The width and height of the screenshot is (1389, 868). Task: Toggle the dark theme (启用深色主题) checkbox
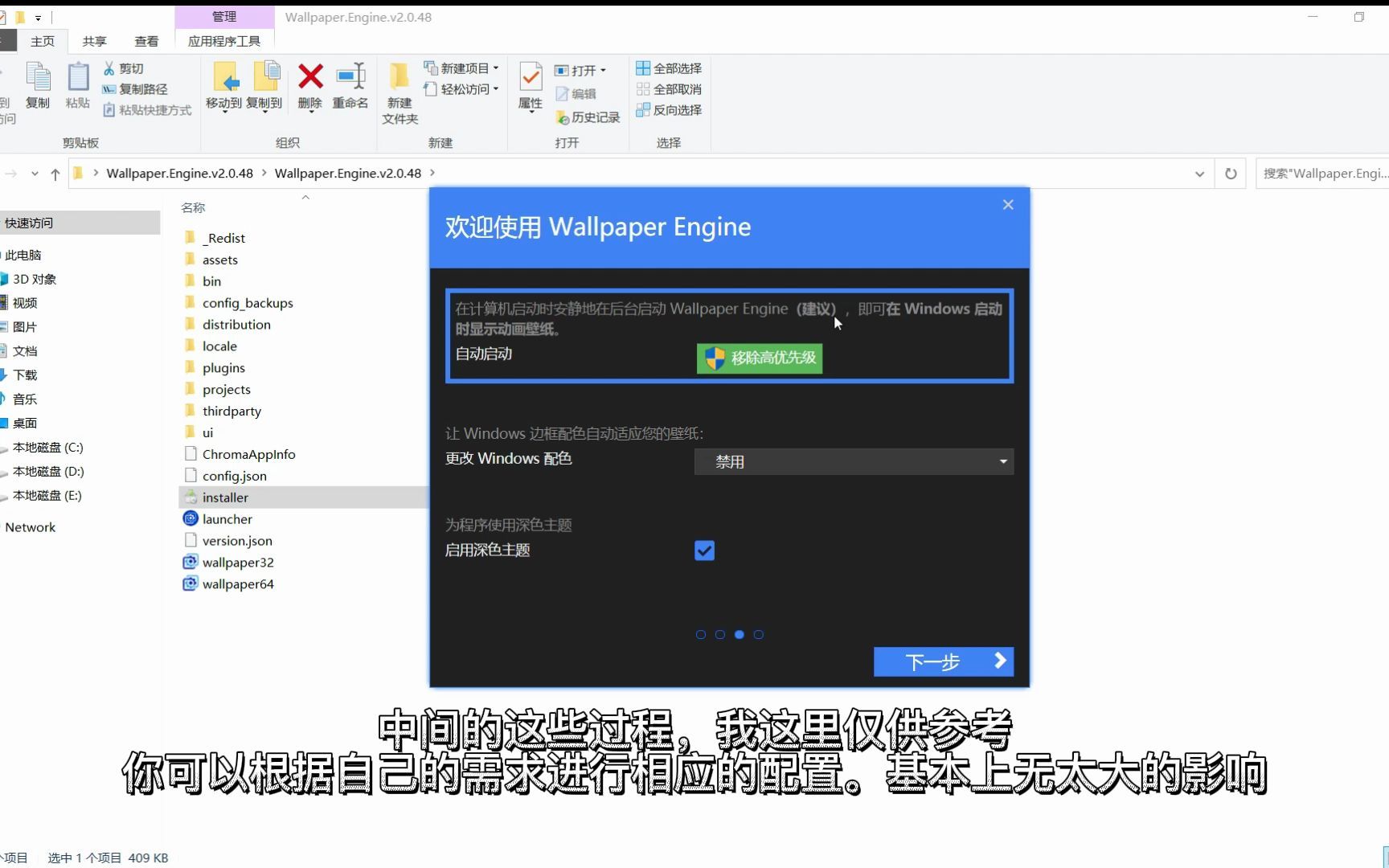pos(704,551)
